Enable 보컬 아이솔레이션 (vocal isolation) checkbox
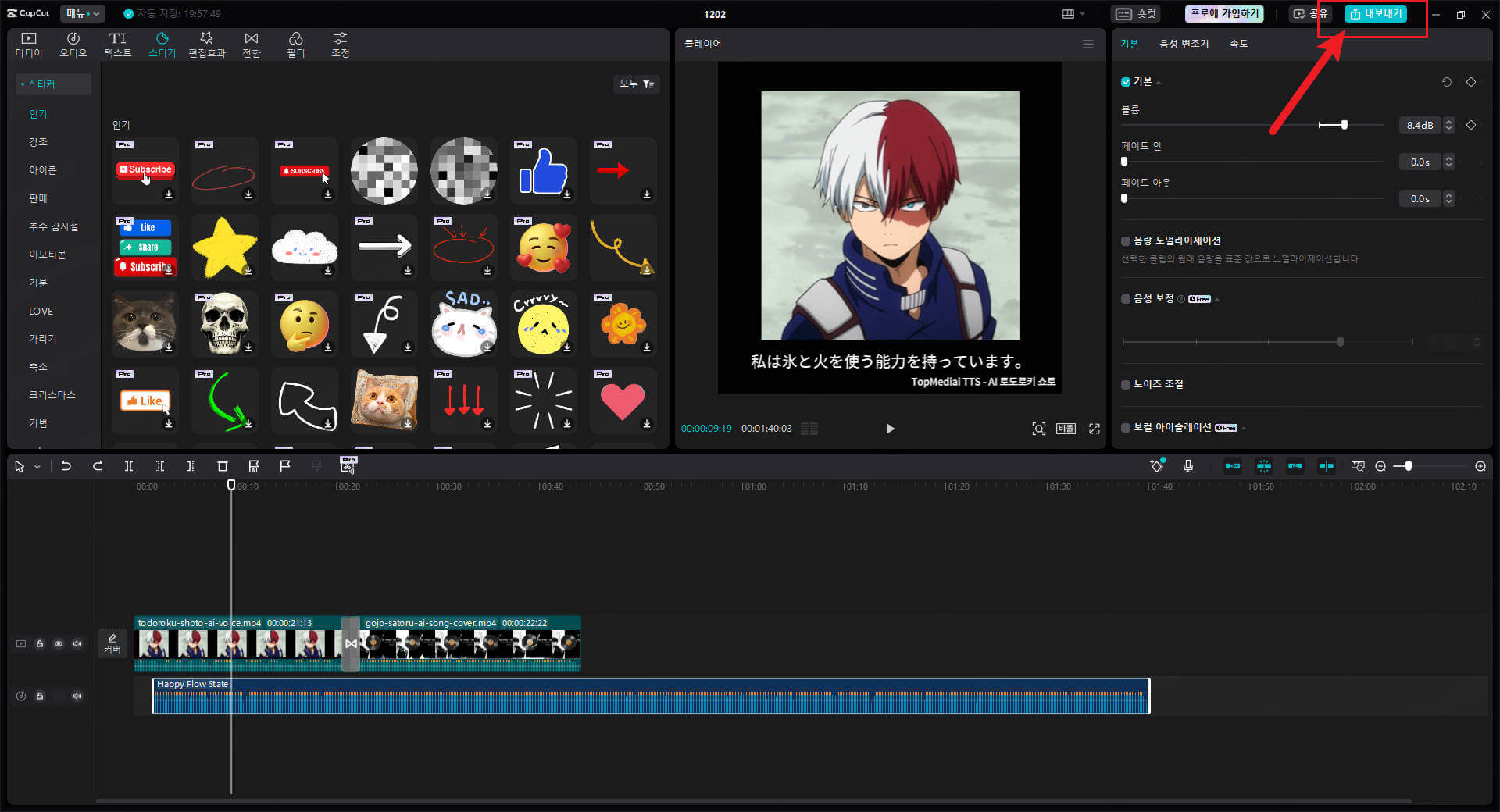This screenshot has height=812, width=1500. [x=1126, y=427]
